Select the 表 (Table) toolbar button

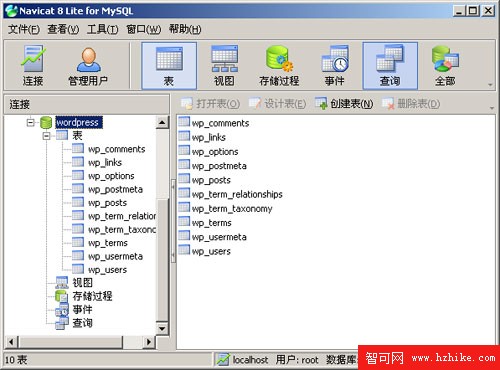point(169,65)
